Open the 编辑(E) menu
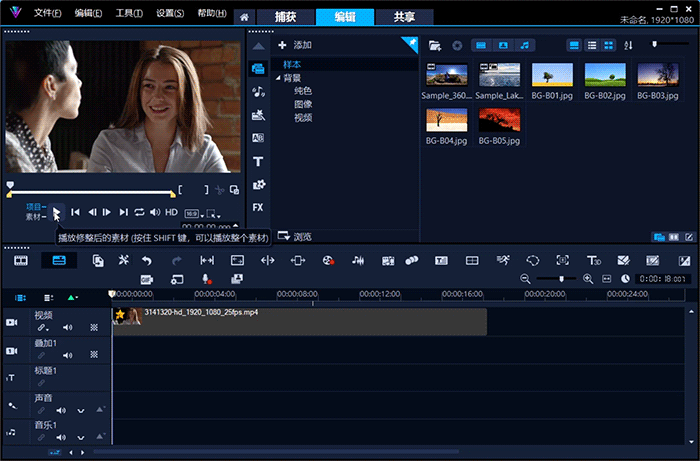Image resolution: width=700 pixels, height=461 pixels. coord(88,13)
